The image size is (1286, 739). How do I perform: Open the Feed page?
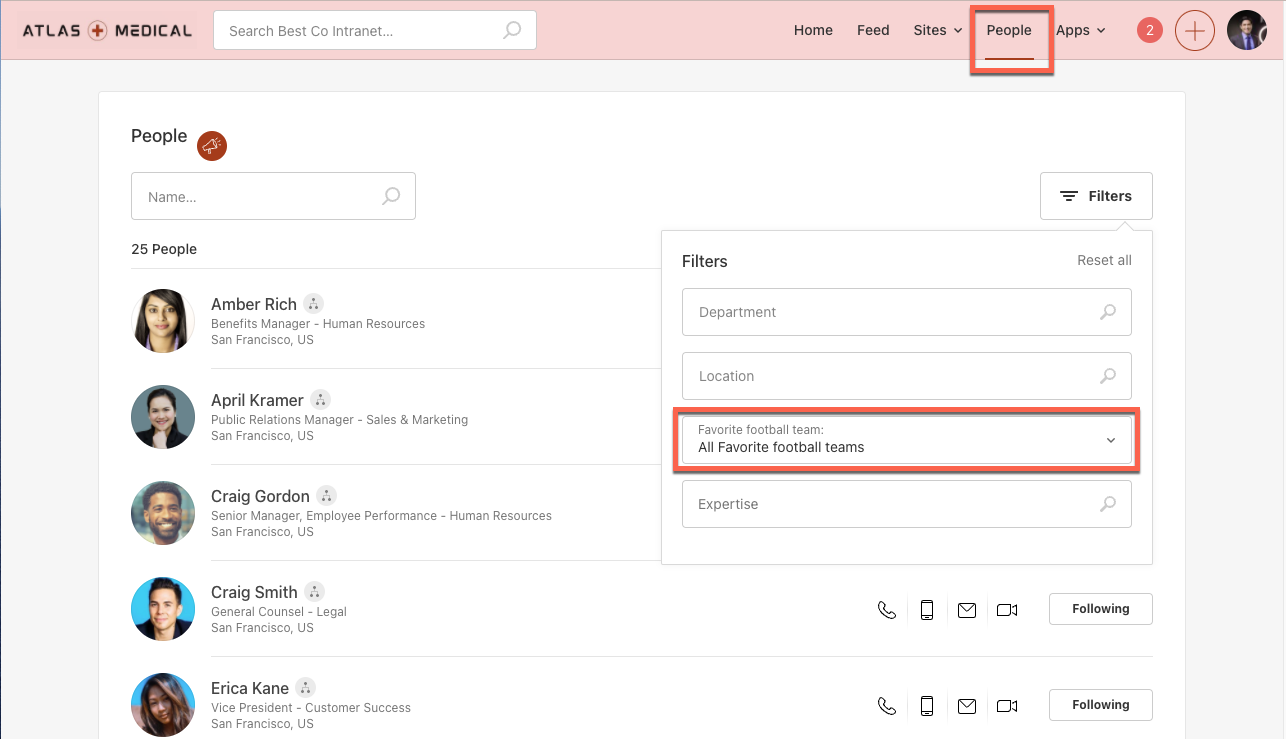coord(873,31)
